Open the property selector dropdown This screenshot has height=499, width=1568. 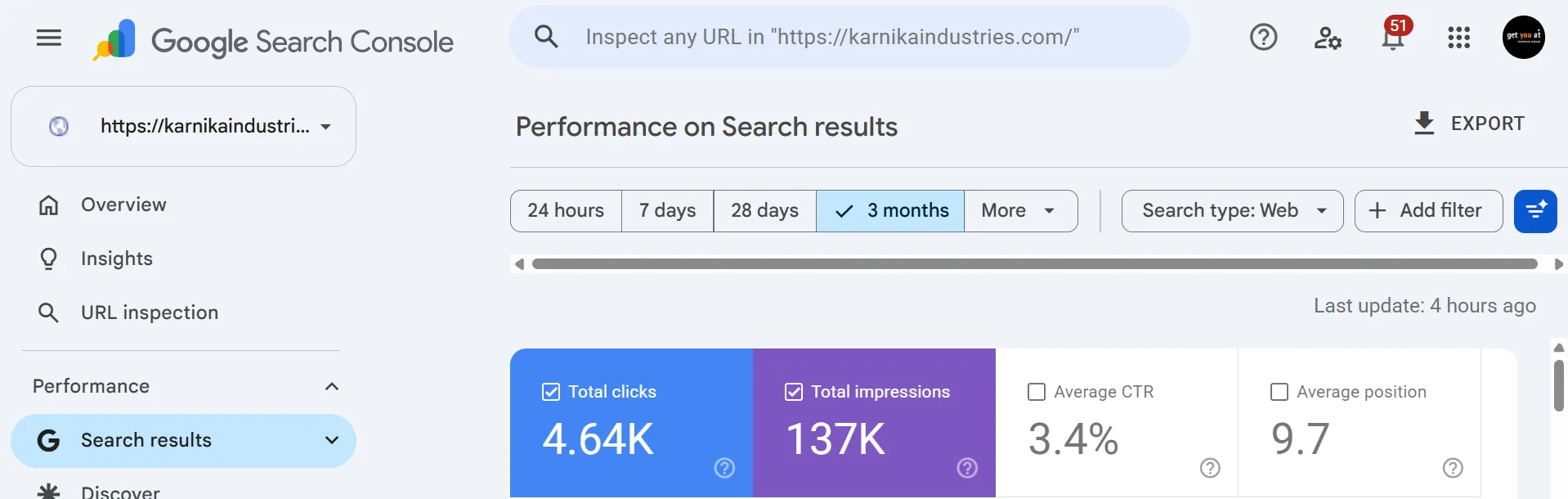[183, 126]
